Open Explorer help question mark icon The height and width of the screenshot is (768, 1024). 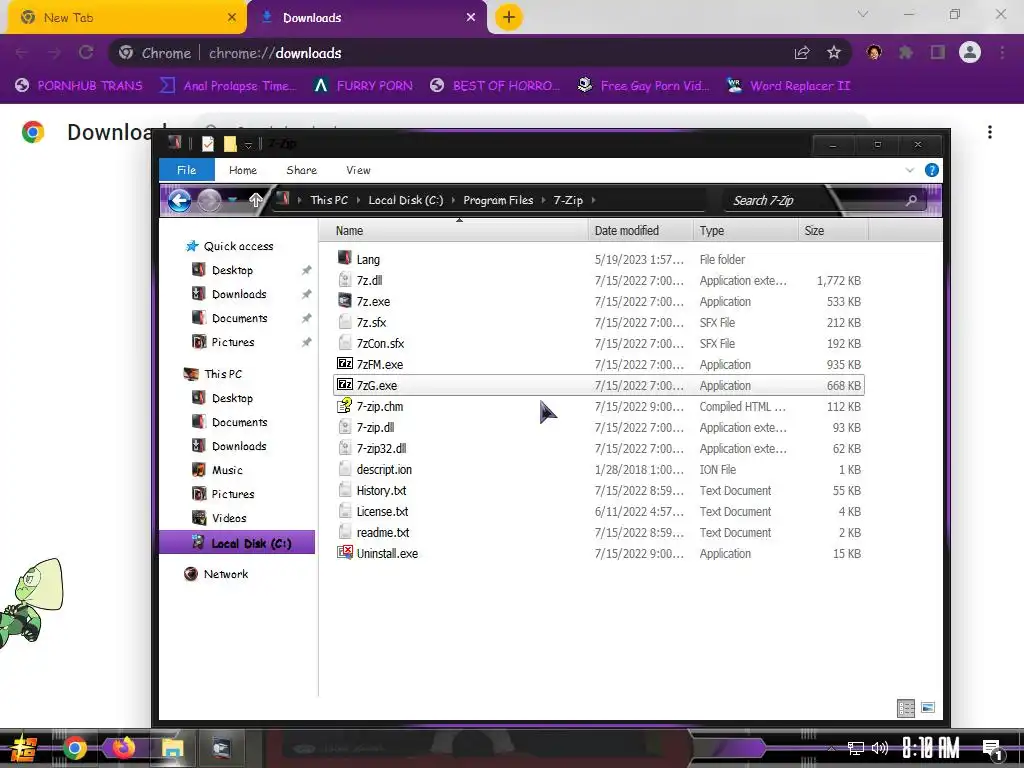pos(932,170)
